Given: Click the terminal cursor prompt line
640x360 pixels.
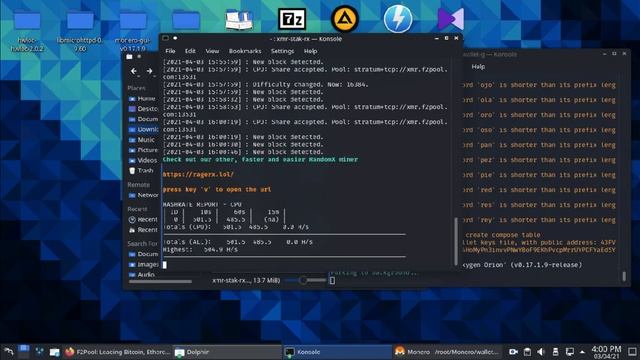Looking at the screenshot, I should coord(164,264).
